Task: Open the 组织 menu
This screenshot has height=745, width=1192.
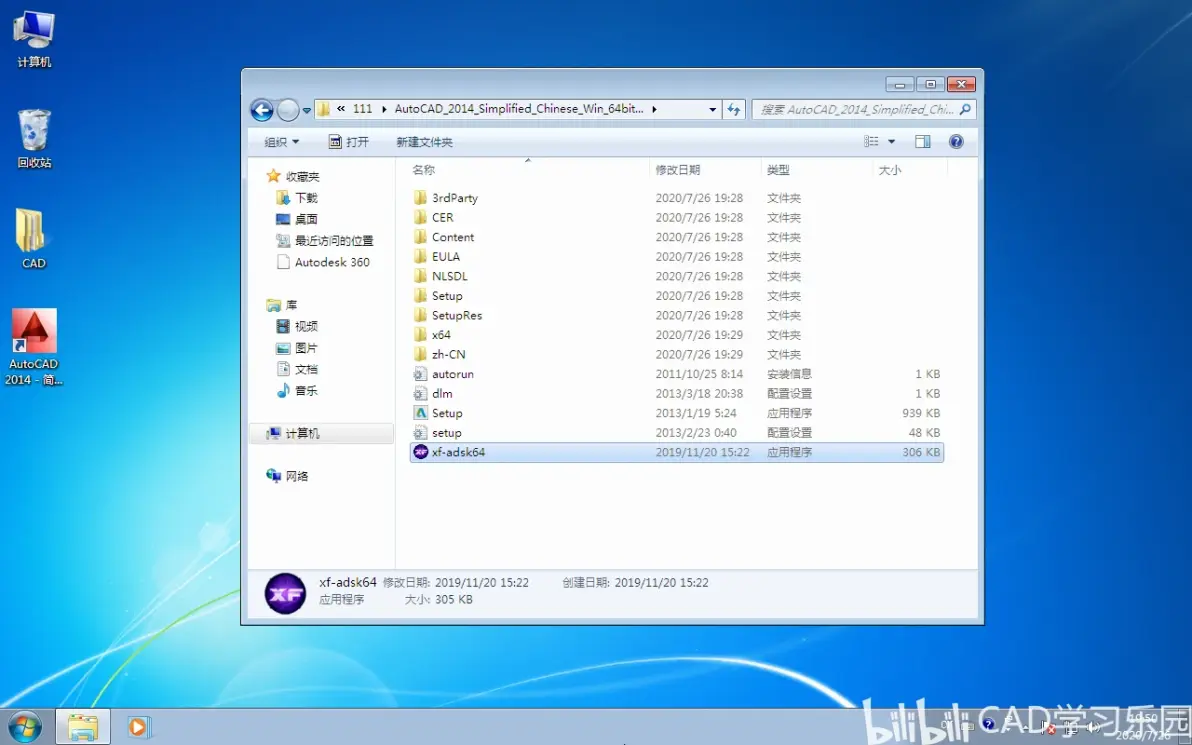Action: [x=281, y=142]
